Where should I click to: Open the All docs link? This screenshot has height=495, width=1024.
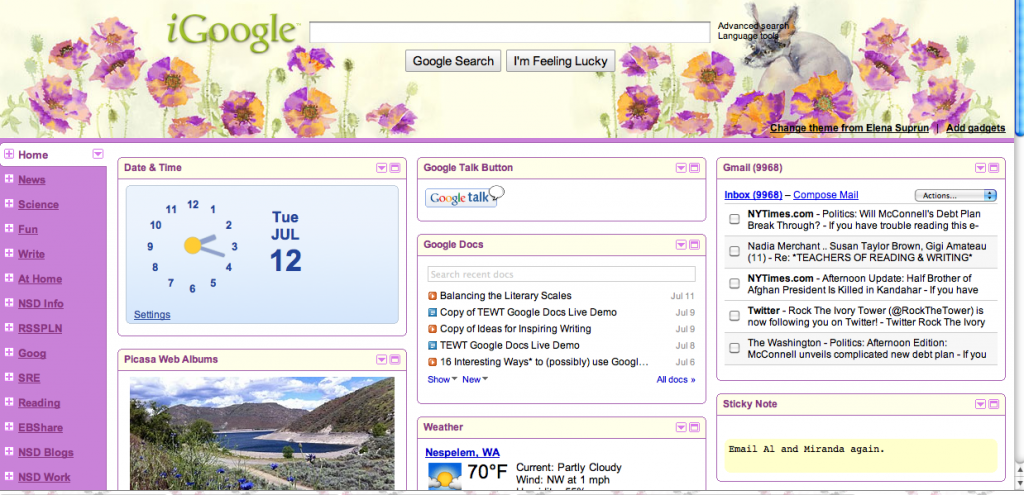(x=676, y=379)
